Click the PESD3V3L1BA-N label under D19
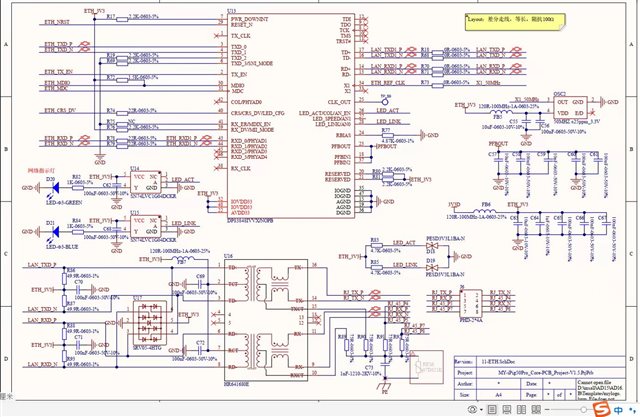 click(x=445, y=275)
